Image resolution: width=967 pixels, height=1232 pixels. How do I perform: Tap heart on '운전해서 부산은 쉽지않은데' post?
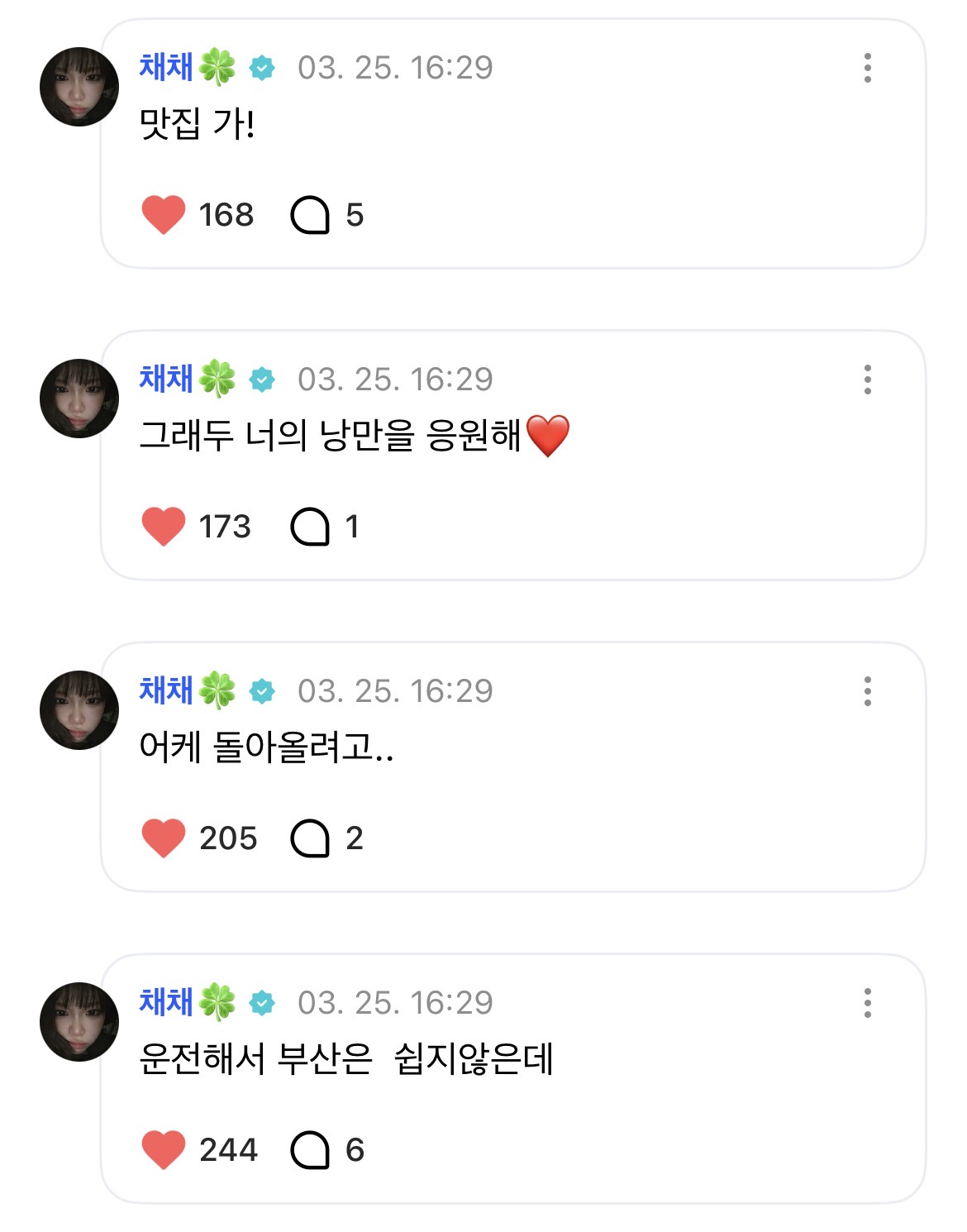163,1150
